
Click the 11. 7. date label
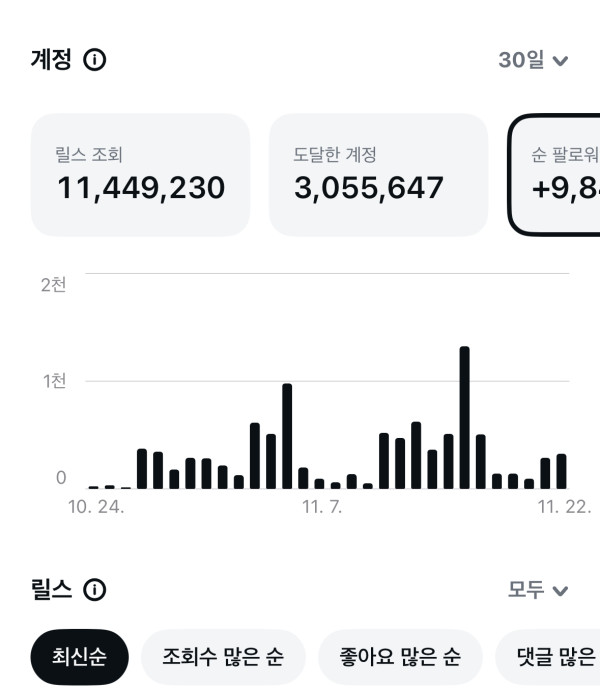322,507
